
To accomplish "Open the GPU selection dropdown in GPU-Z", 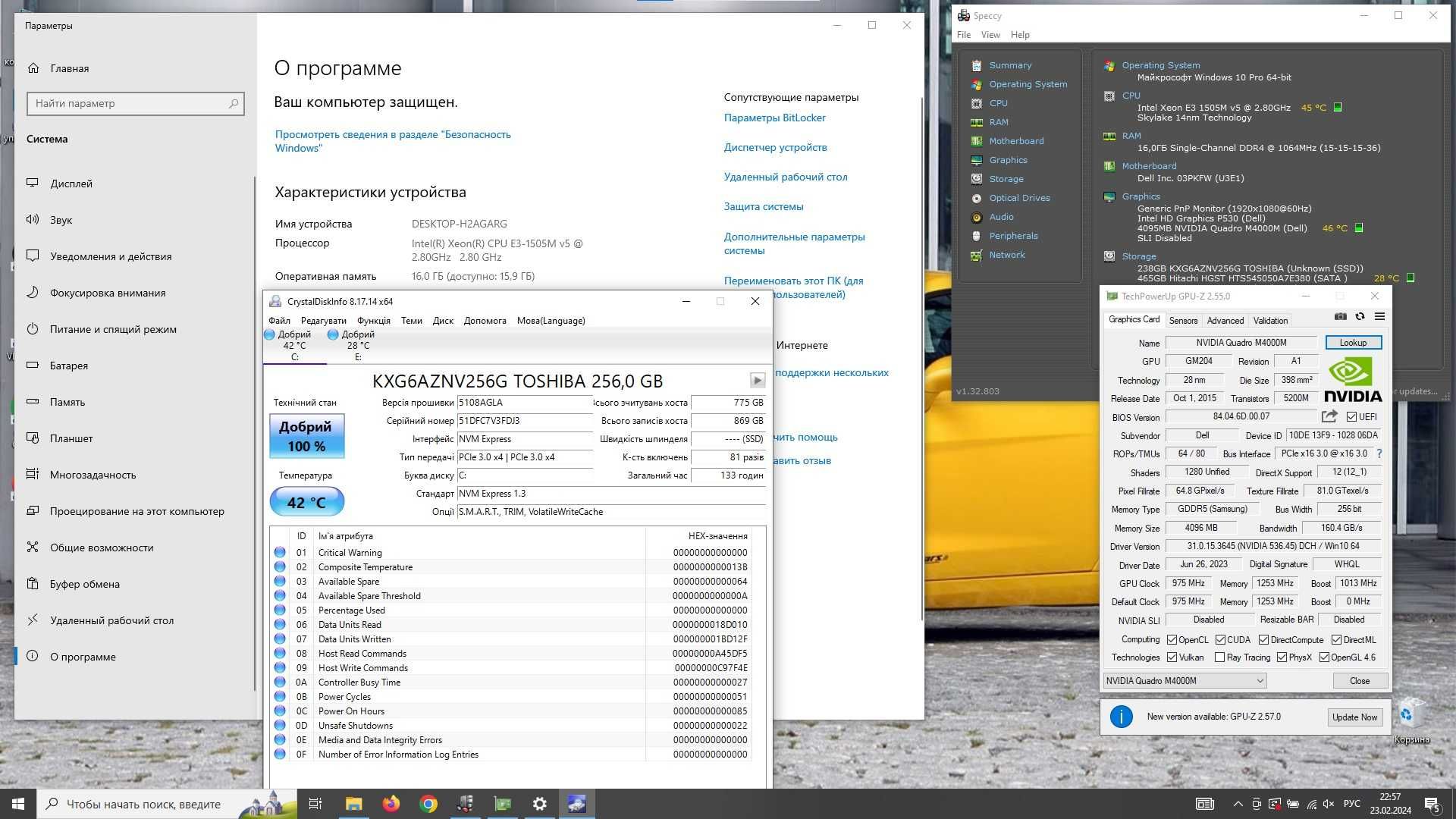I will [1185, 681].
